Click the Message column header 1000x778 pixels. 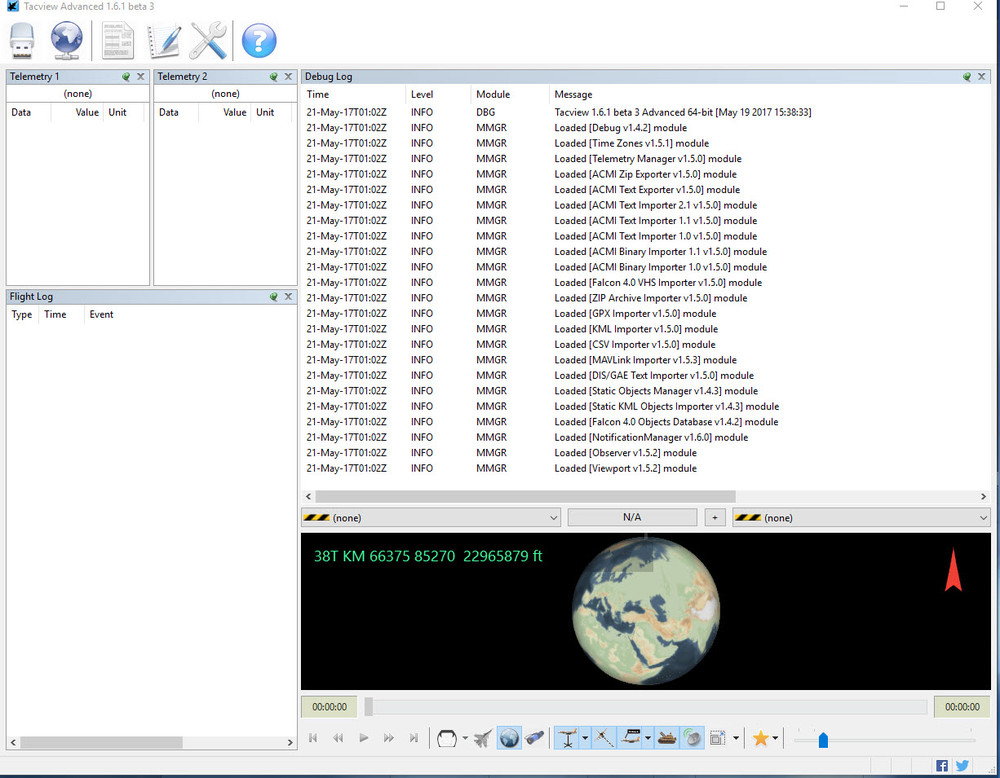pos(573,94)
